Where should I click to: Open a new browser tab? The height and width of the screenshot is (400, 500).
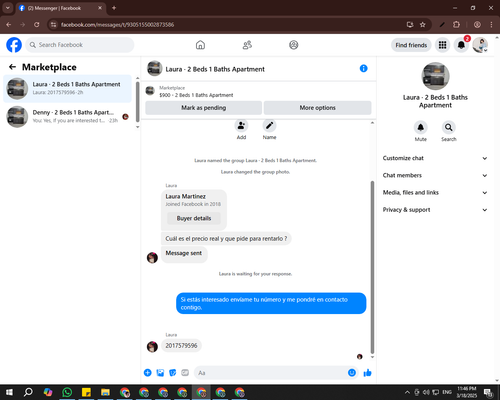tap(114, 8)
